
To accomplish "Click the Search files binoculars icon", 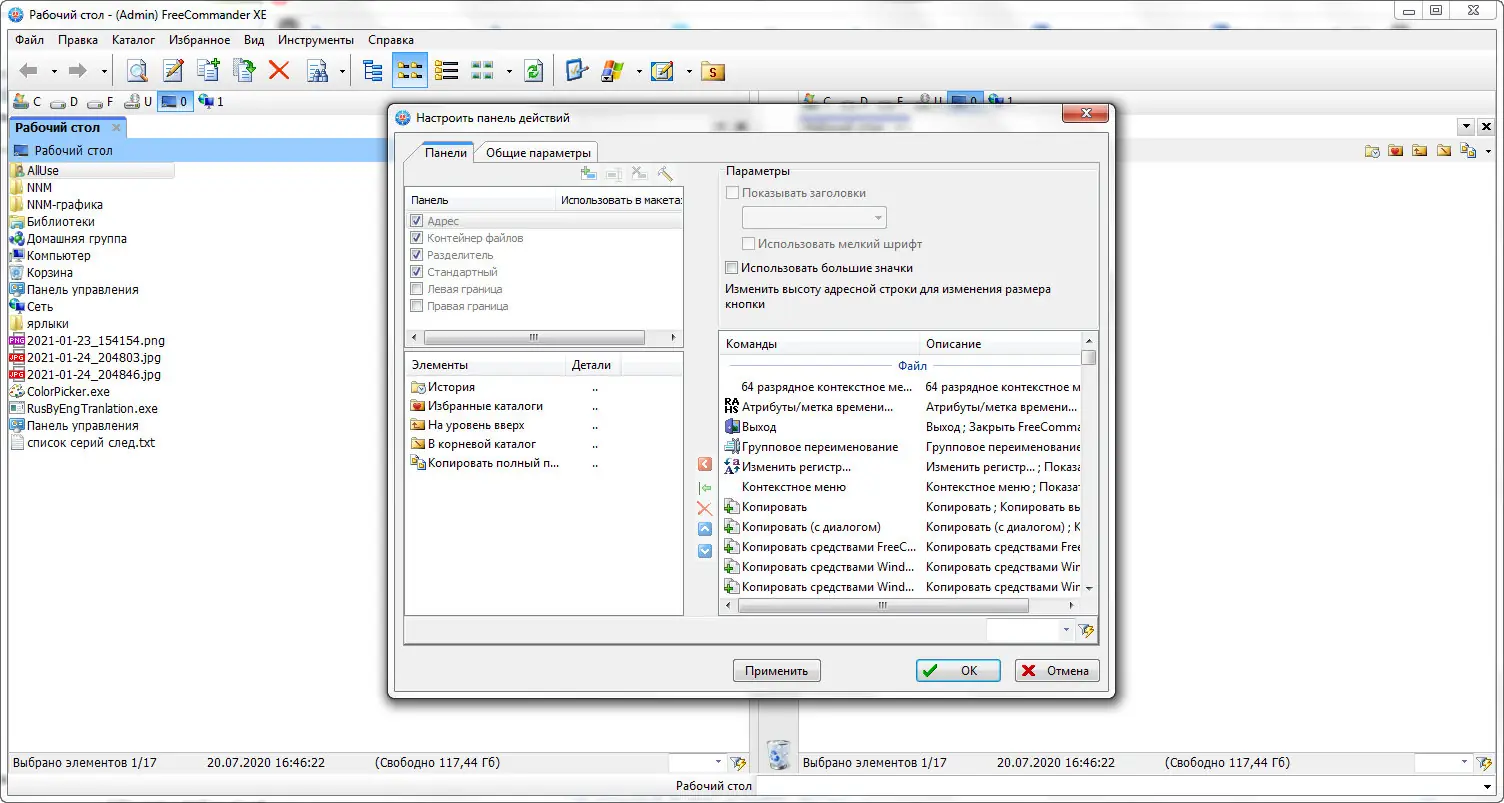I will 318,71.
